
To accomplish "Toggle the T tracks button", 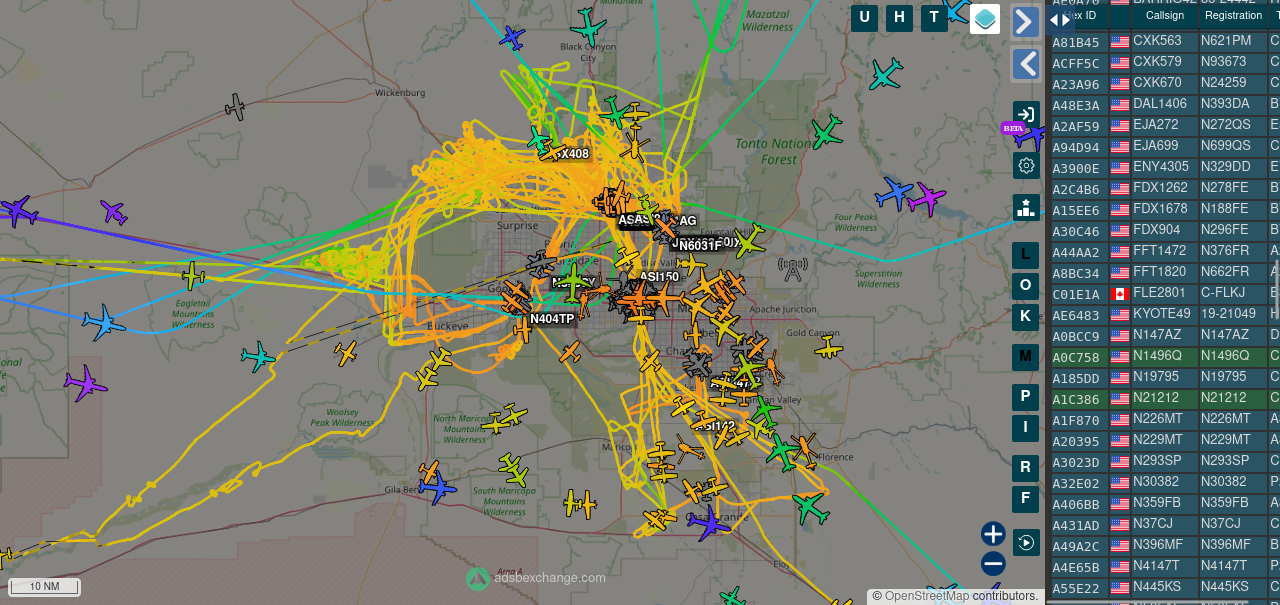I will point(934,17).
